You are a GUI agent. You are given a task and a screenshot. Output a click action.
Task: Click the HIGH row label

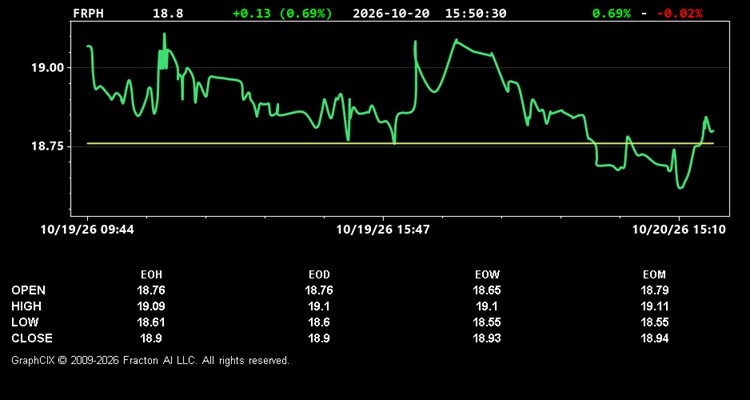click(26, 306)
